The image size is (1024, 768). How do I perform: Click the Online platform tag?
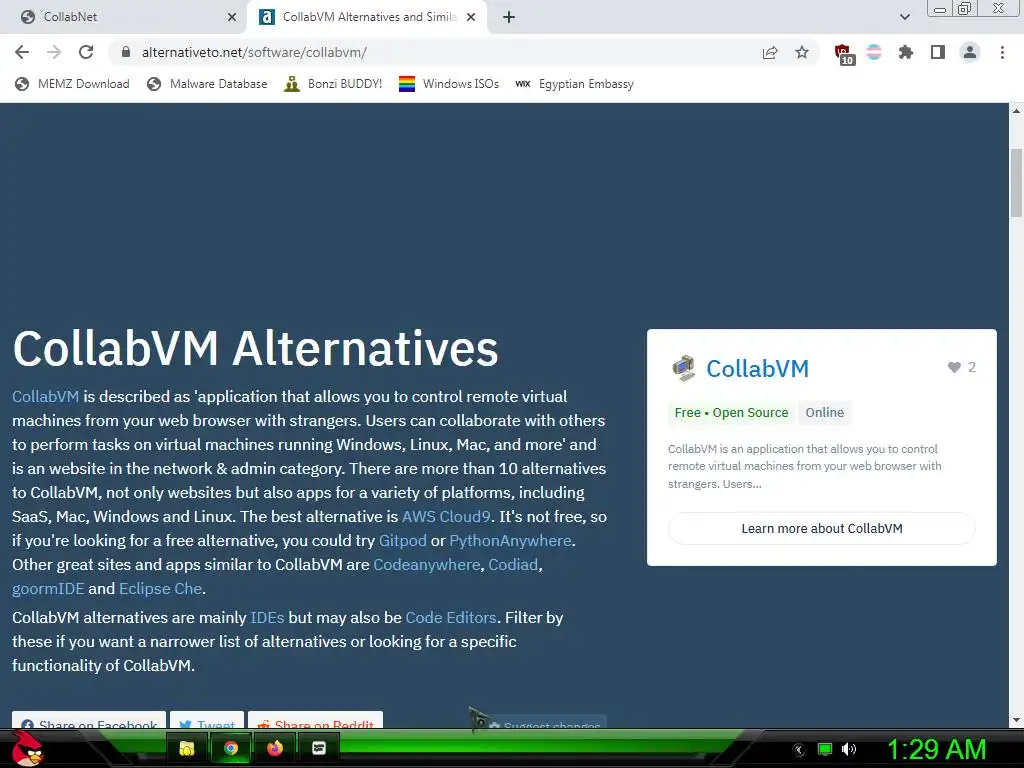(x=824, y=413)
